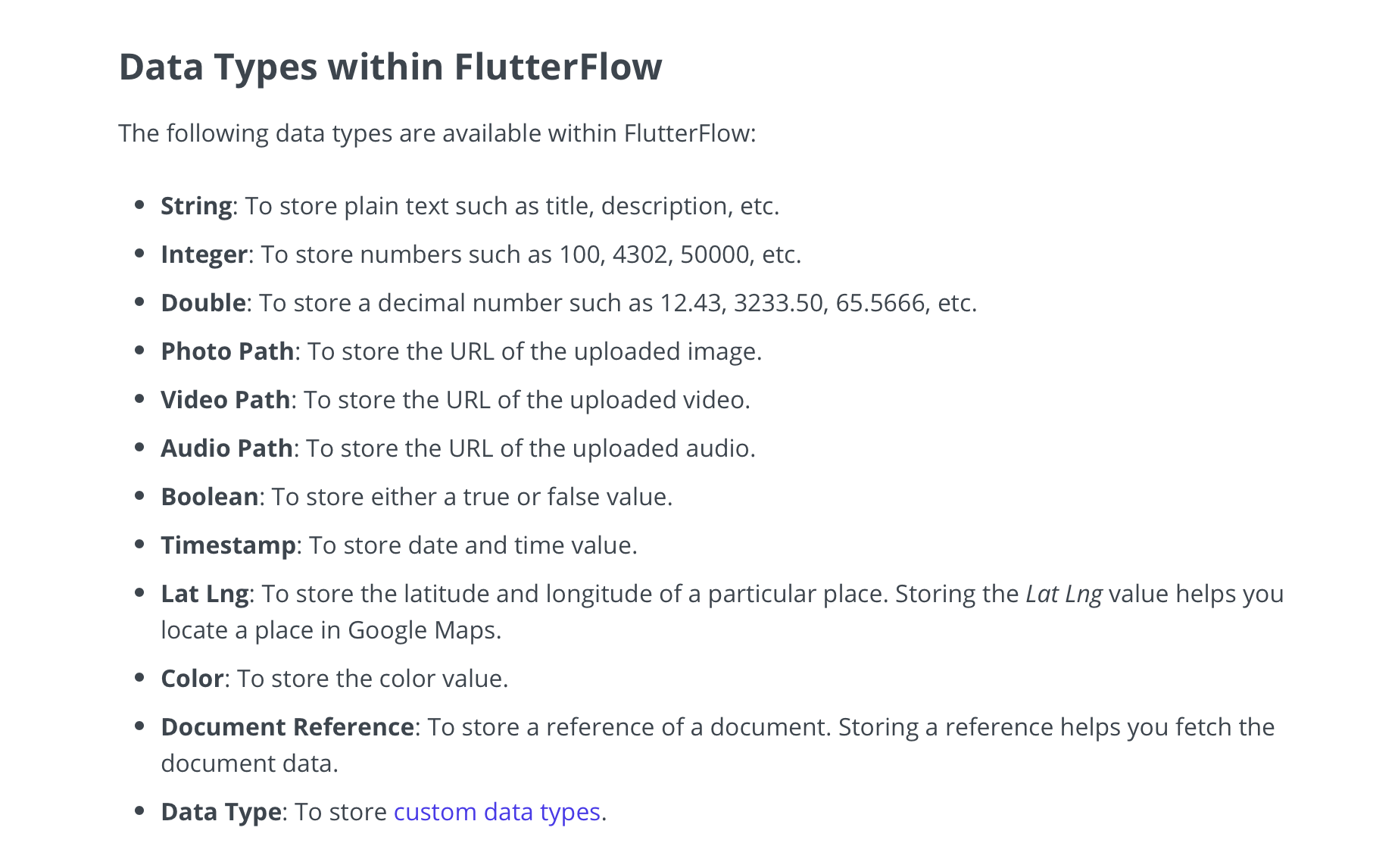Viewport: 1398px width, 868px height.
Task: Click the bold 'Color' term
Action: tap(192, 679)
